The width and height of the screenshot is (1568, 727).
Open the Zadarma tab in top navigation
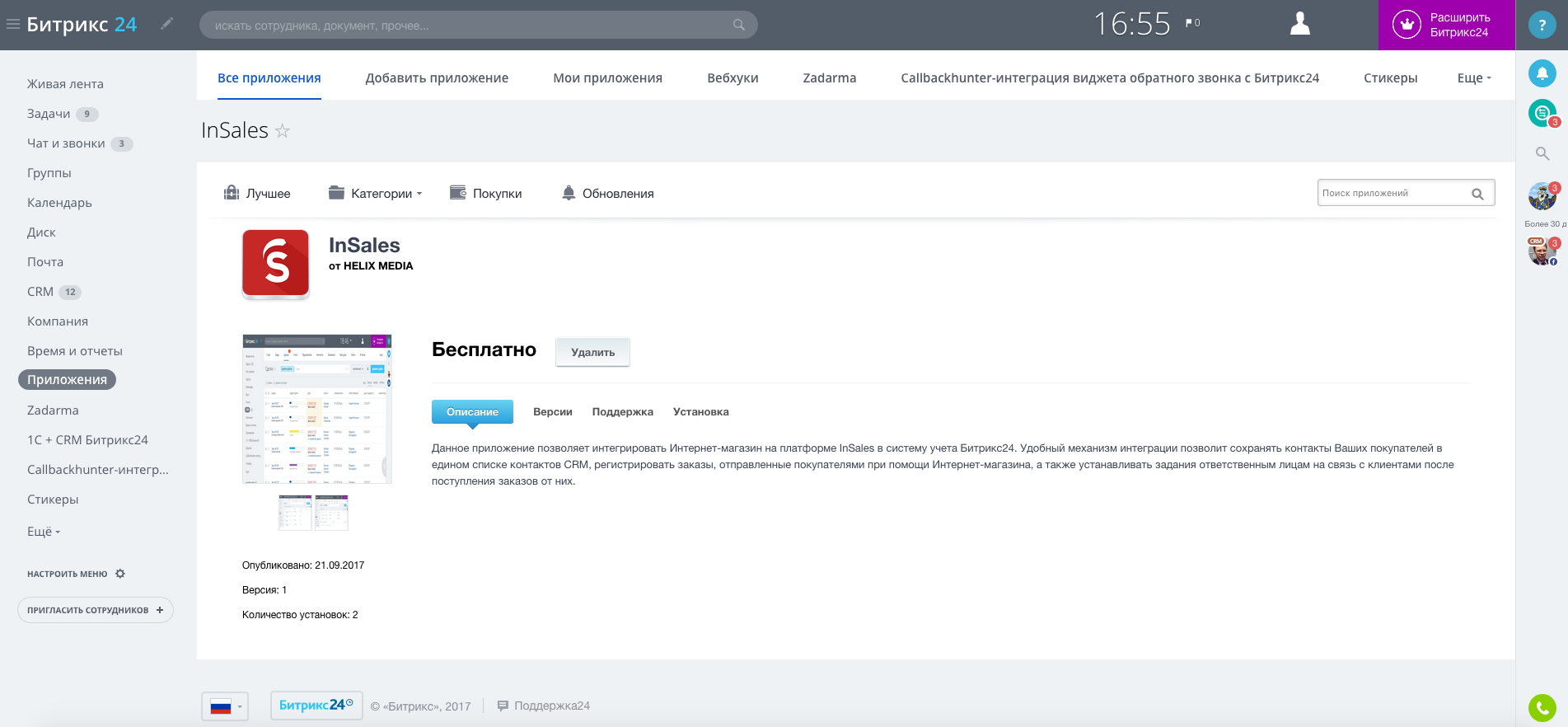click(830, 78)
